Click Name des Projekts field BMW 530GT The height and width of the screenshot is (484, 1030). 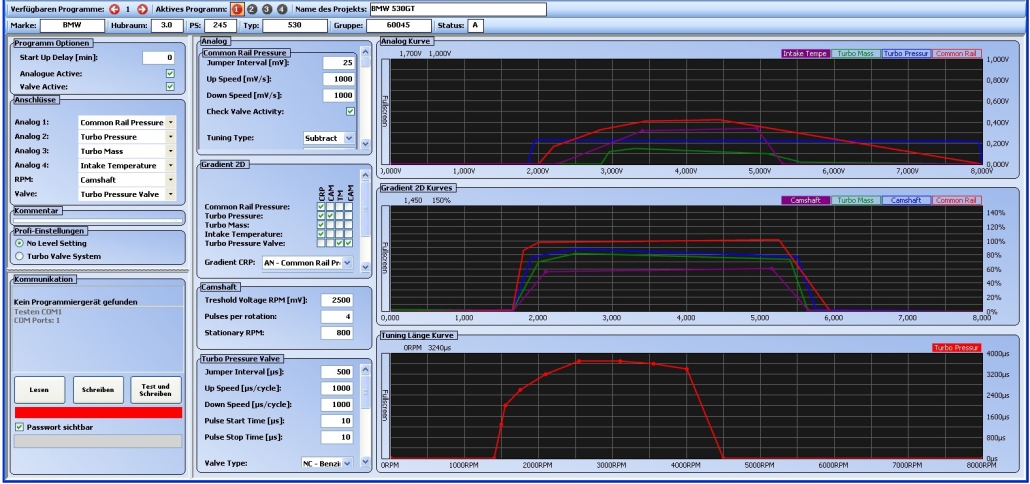[x=457, y=9]
